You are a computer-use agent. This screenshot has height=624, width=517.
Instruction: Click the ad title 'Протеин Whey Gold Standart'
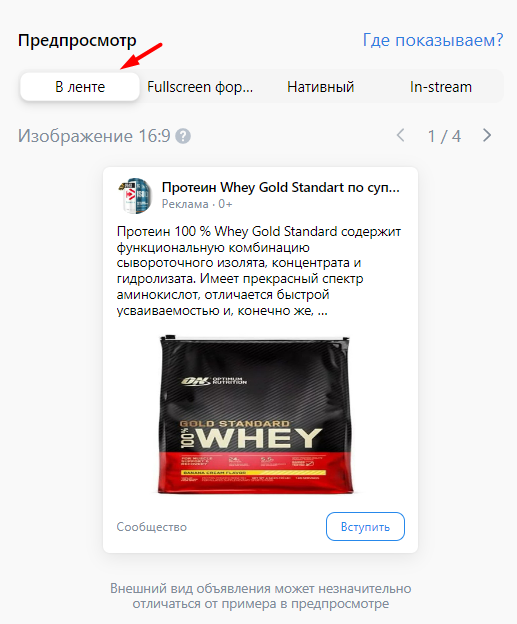(x=281, y=187)
